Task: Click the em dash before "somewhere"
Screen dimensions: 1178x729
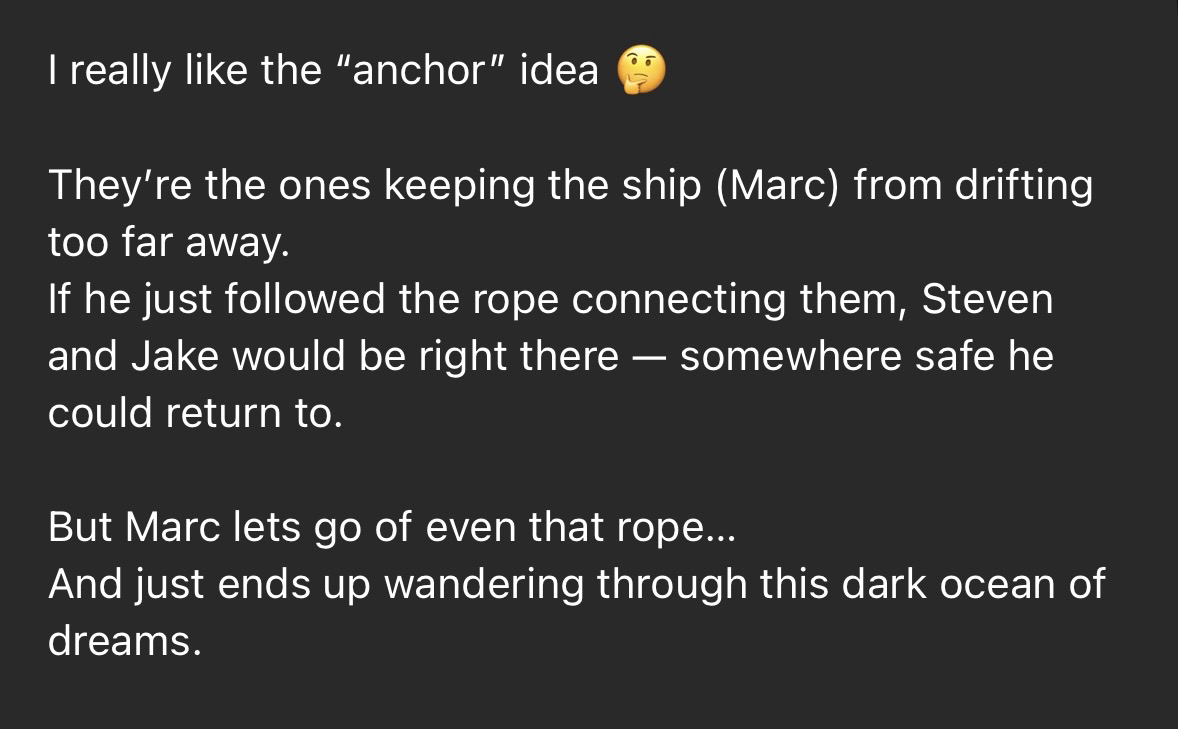Action: click(649, 357)
